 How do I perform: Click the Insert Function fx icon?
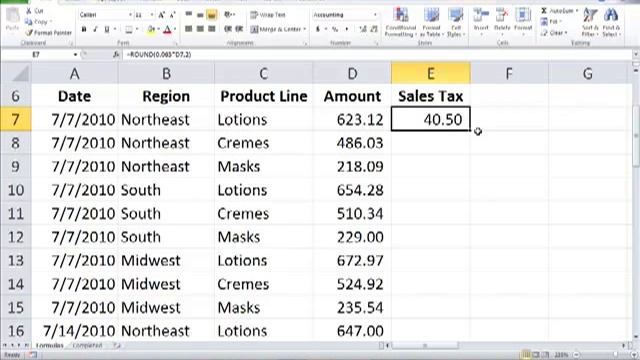click(116, 54)
